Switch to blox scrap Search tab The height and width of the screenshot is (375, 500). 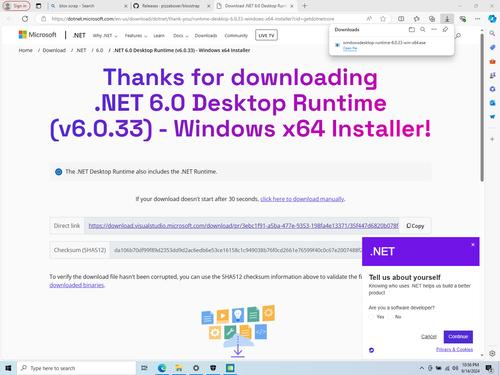point(88,6)
